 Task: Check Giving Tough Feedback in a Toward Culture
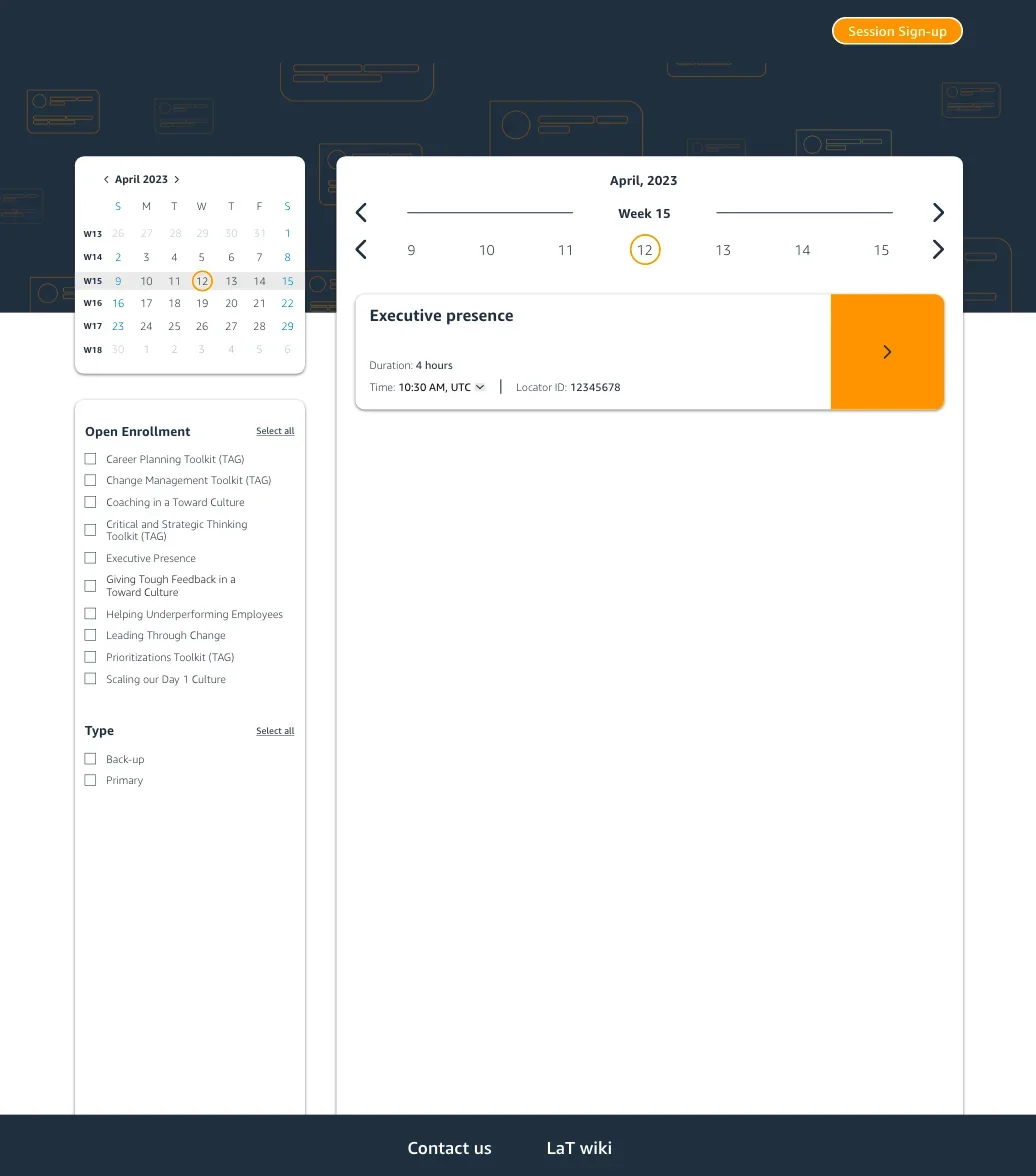coord(90,586)
